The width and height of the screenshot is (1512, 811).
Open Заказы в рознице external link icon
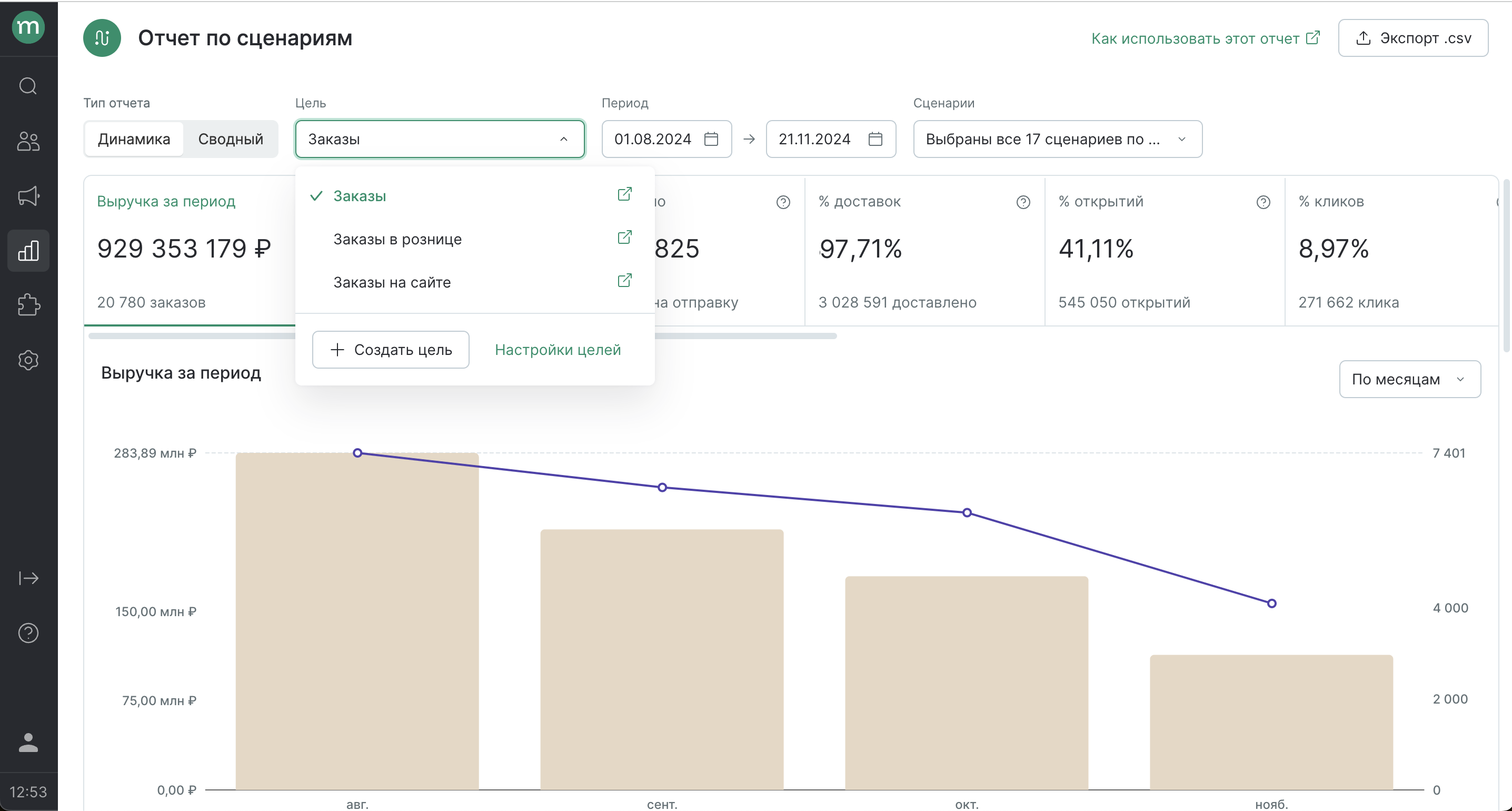[624, 238]
